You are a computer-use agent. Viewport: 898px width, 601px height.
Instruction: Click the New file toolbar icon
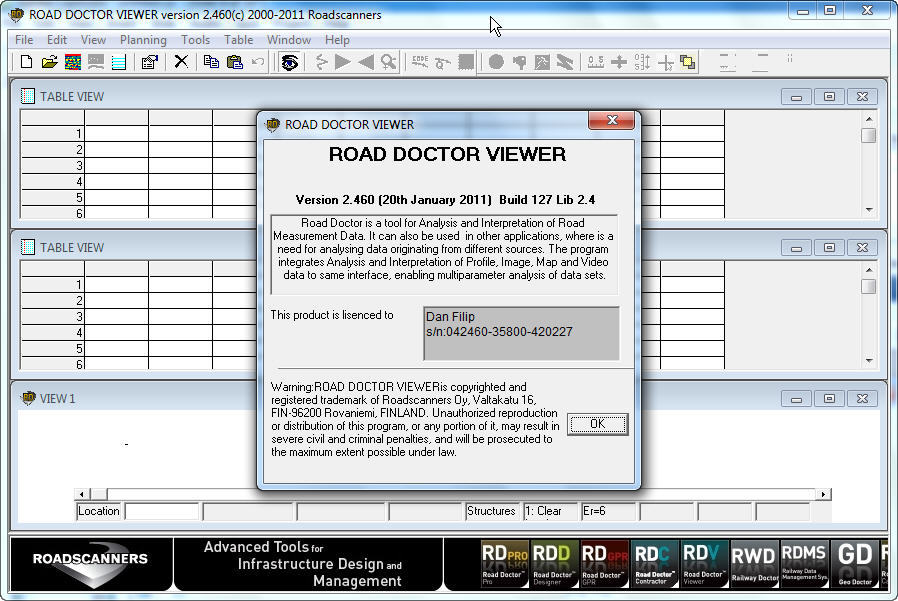(x=26, y=62)
